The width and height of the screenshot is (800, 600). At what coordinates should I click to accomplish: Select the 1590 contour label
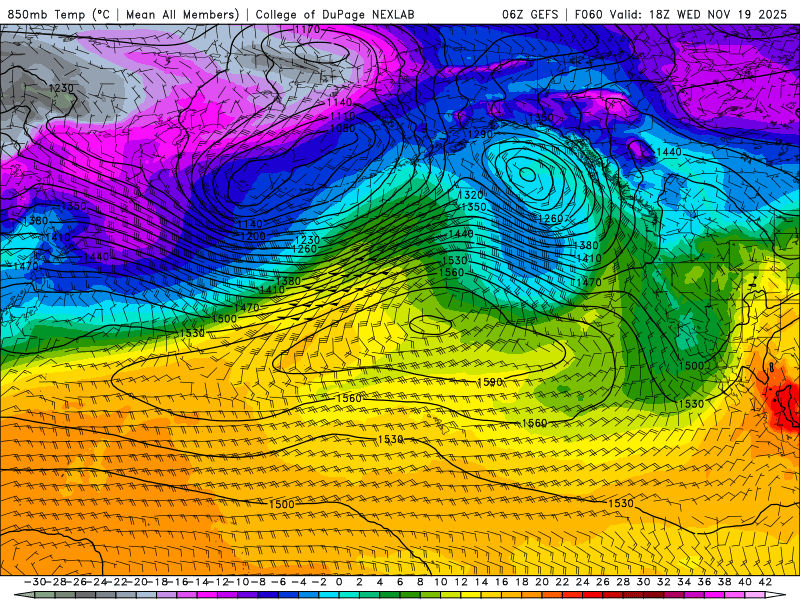490,382
